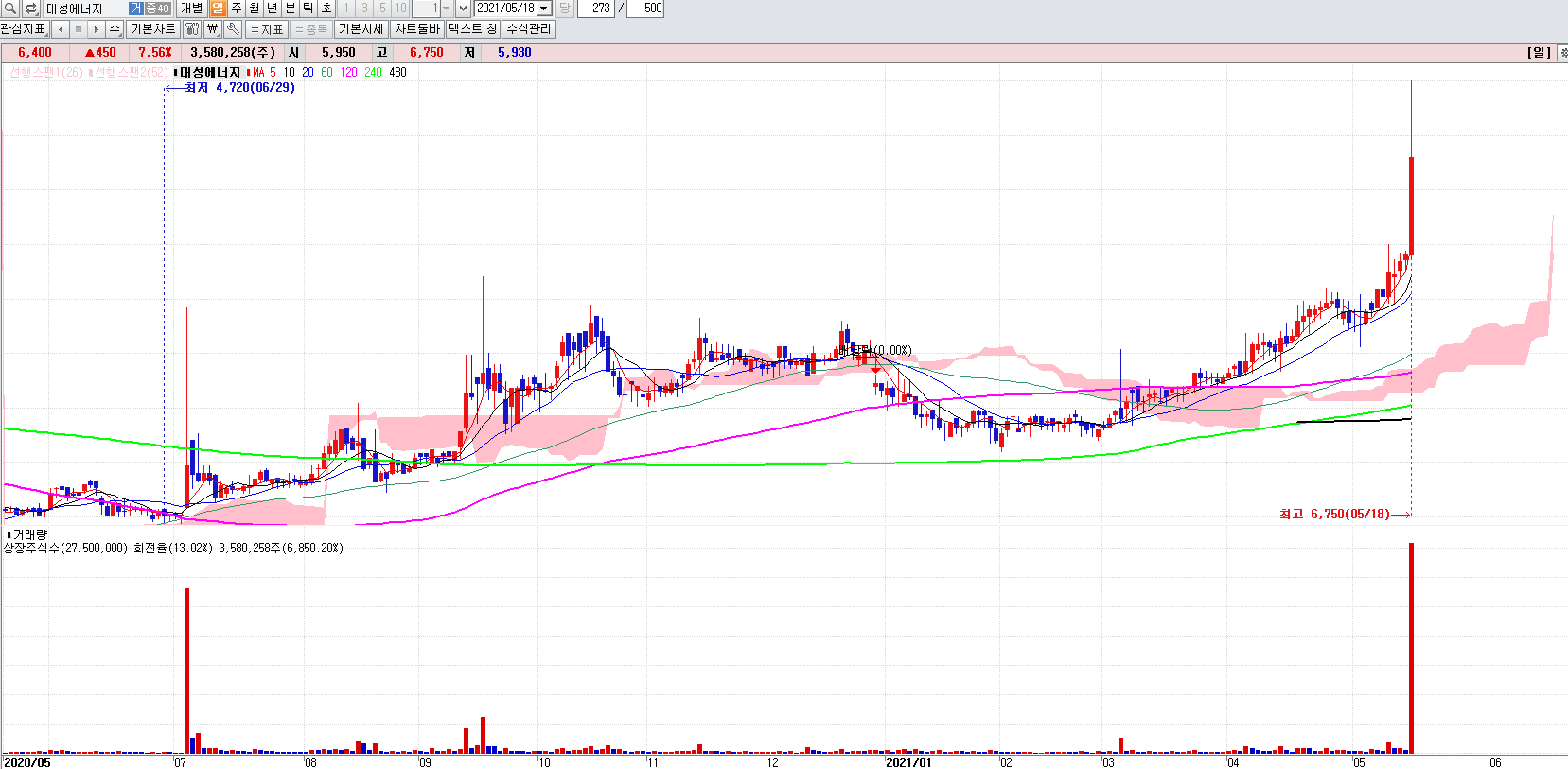This screenshot has width=1568, height=769.
Task: Click the 3,580,258(주) volume value
Action: click(x=233, y=53)
